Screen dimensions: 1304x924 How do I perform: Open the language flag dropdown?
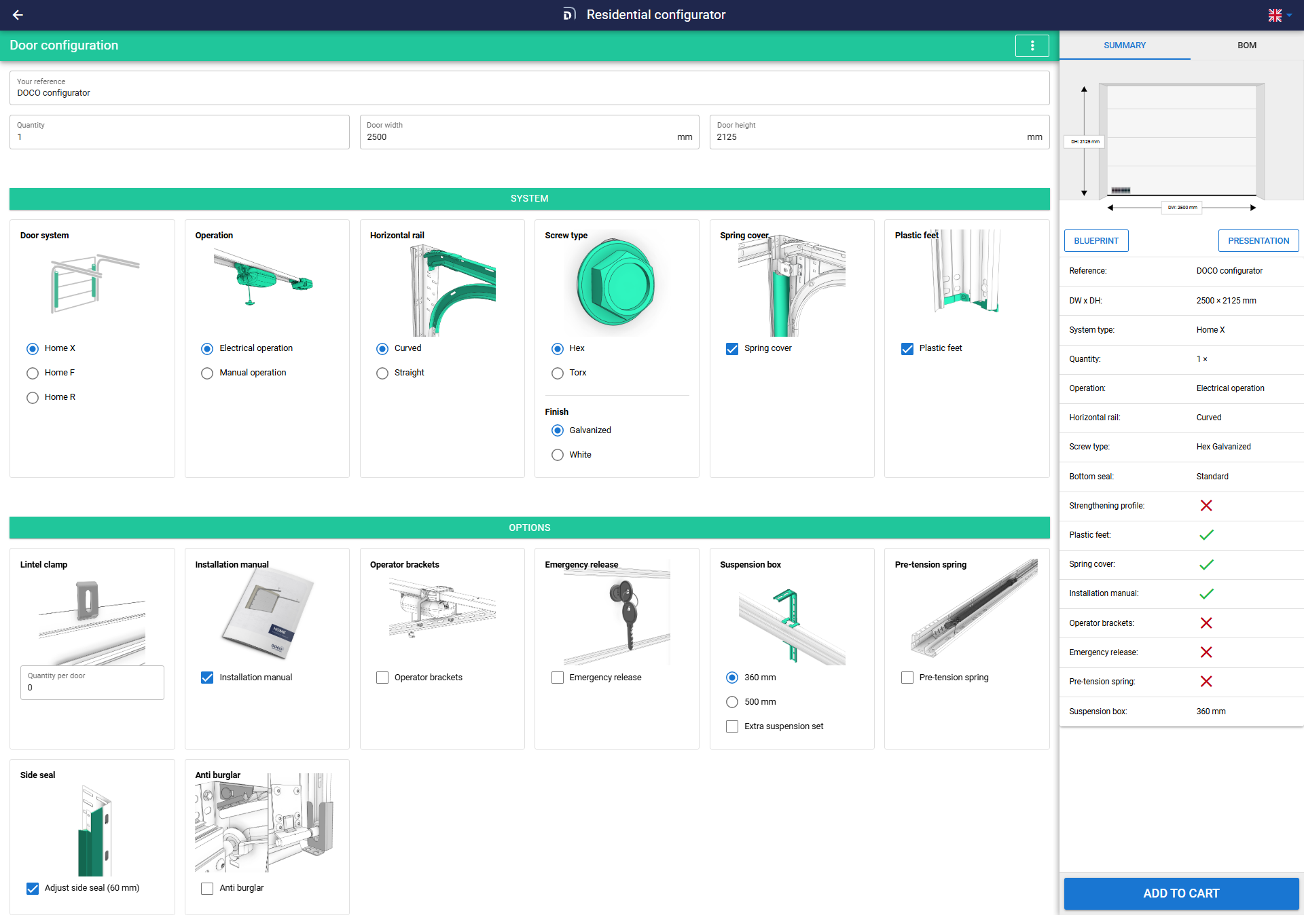tap(1280, 15)
